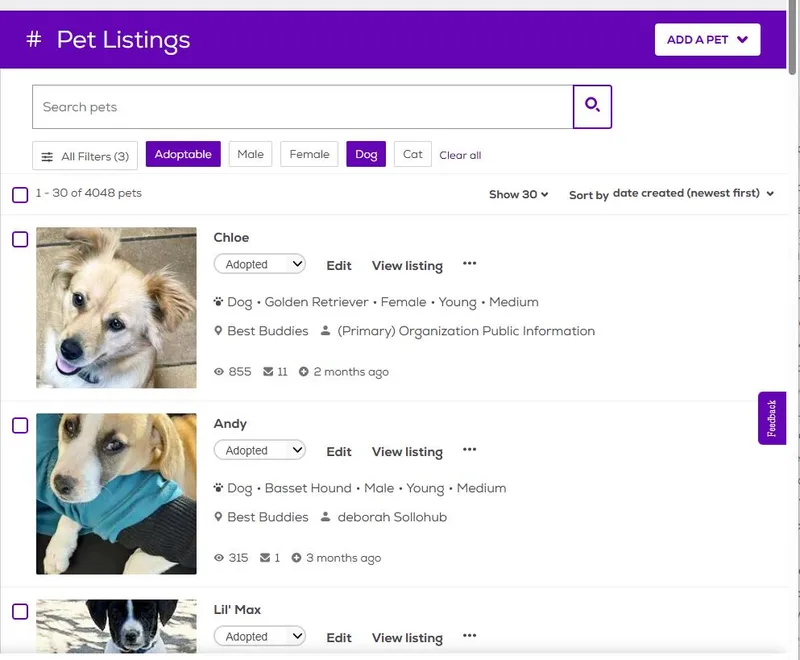Viewport: 800px width, 660px height.
Task: Open Lil' Max's three-dot more options menu
Action: tap(469, 636)
